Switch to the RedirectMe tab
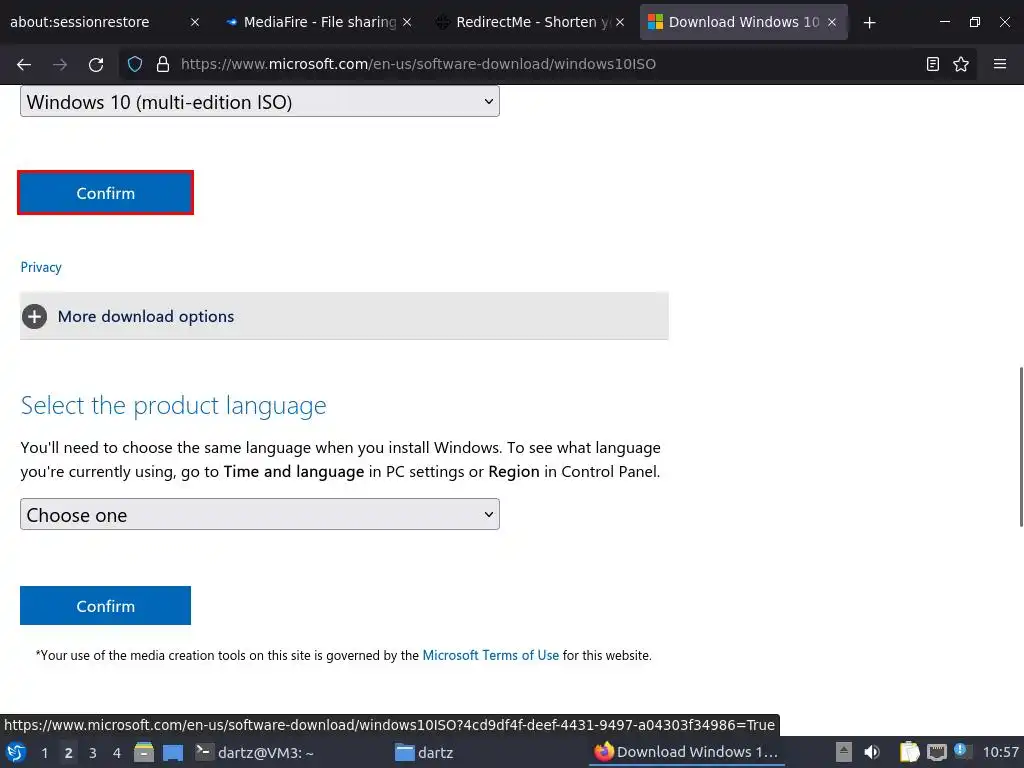1024x768 pixels. pos(532,22)
